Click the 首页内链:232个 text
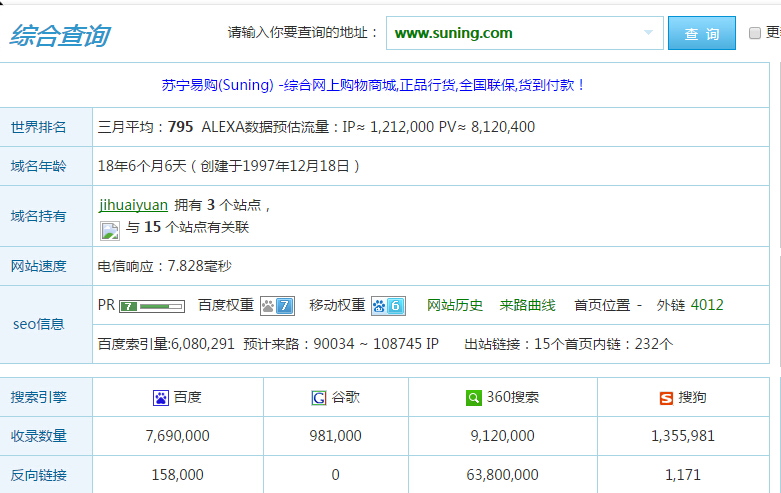Screen dimensions: 781x493 coord(619,344)
